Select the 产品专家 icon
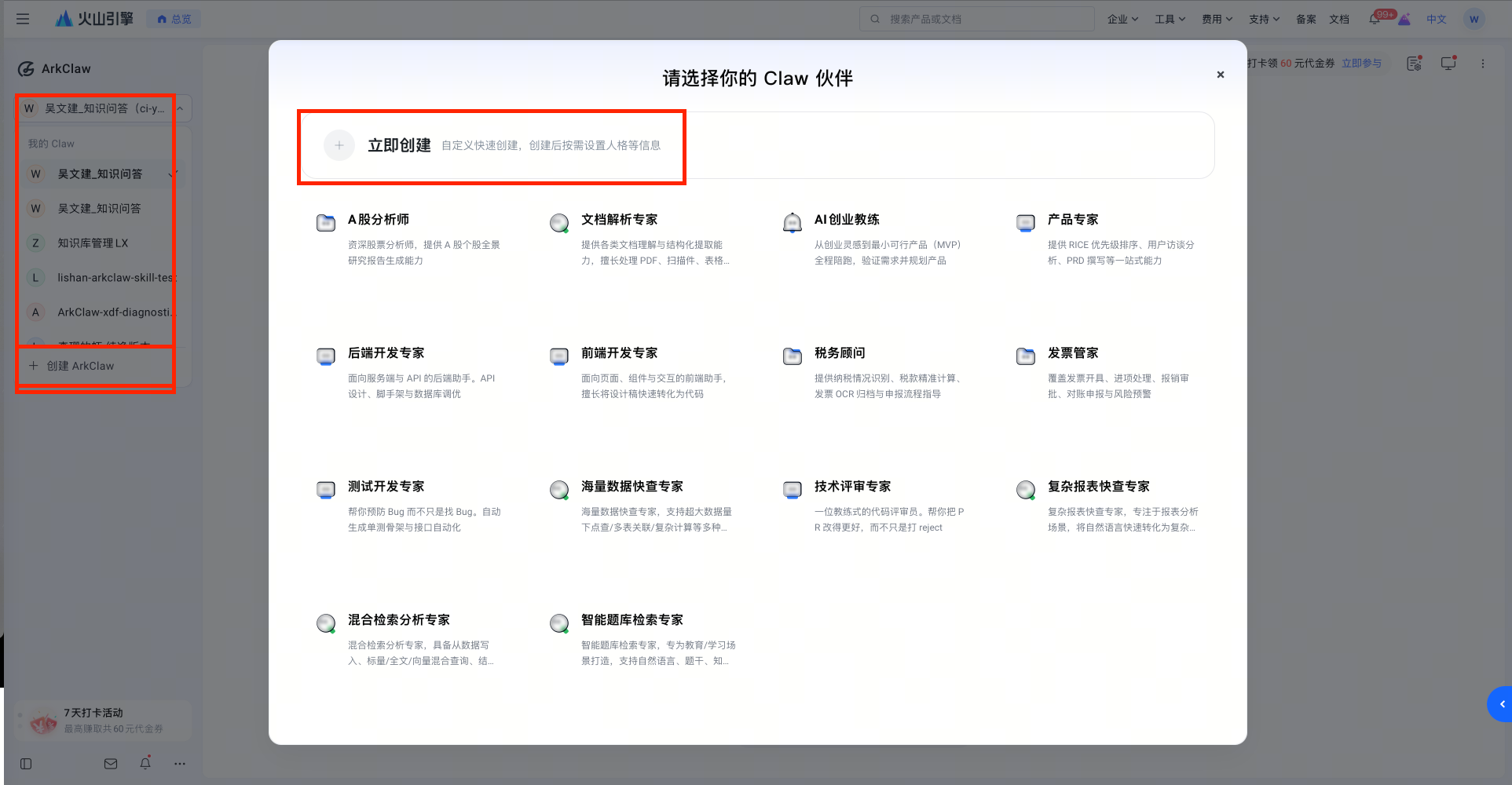1512x785 pixels. (x=1026, y=223)
